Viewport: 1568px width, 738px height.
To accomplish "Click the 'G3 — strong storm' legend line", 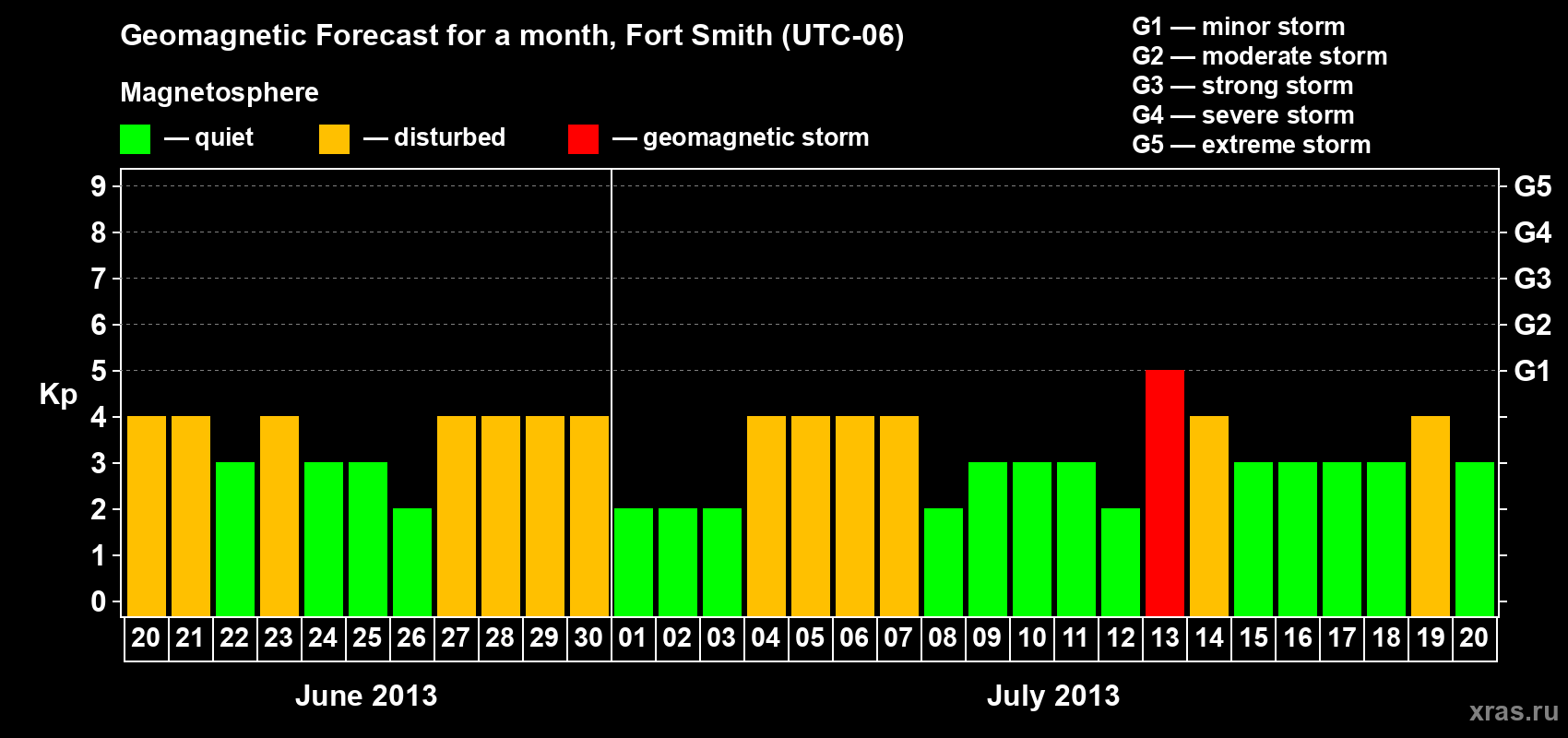I will coord(1242,86).
